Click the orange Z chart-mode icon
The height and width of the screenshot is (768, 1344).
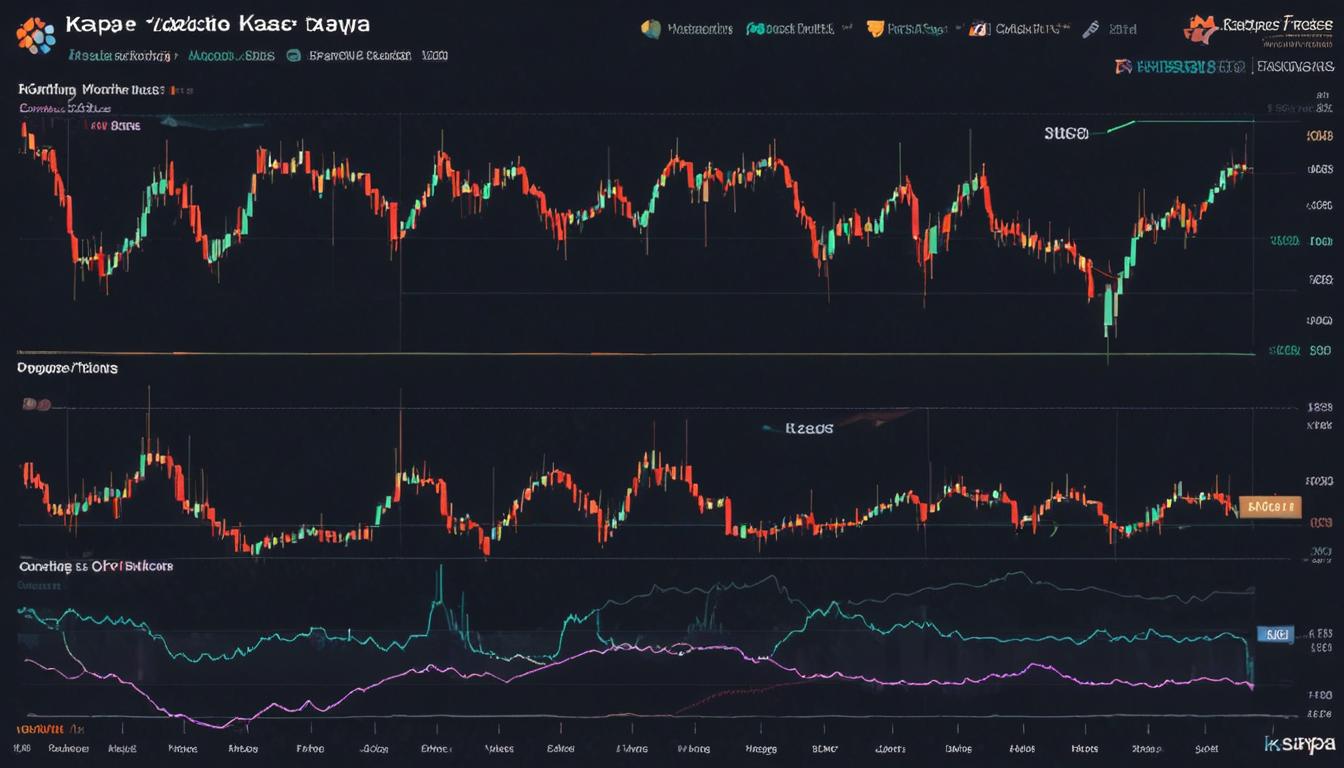click(x=976, y=28)
